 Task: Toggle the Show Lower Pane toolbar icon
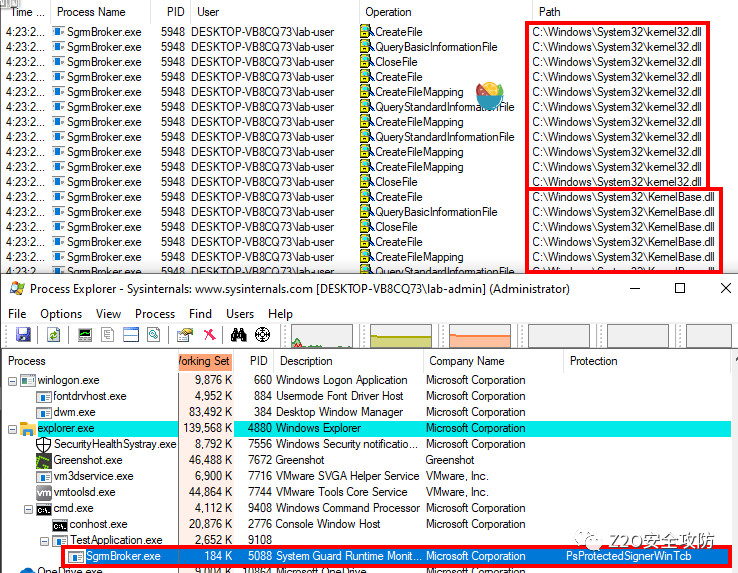pyautogui.click(x=131, y=335)
